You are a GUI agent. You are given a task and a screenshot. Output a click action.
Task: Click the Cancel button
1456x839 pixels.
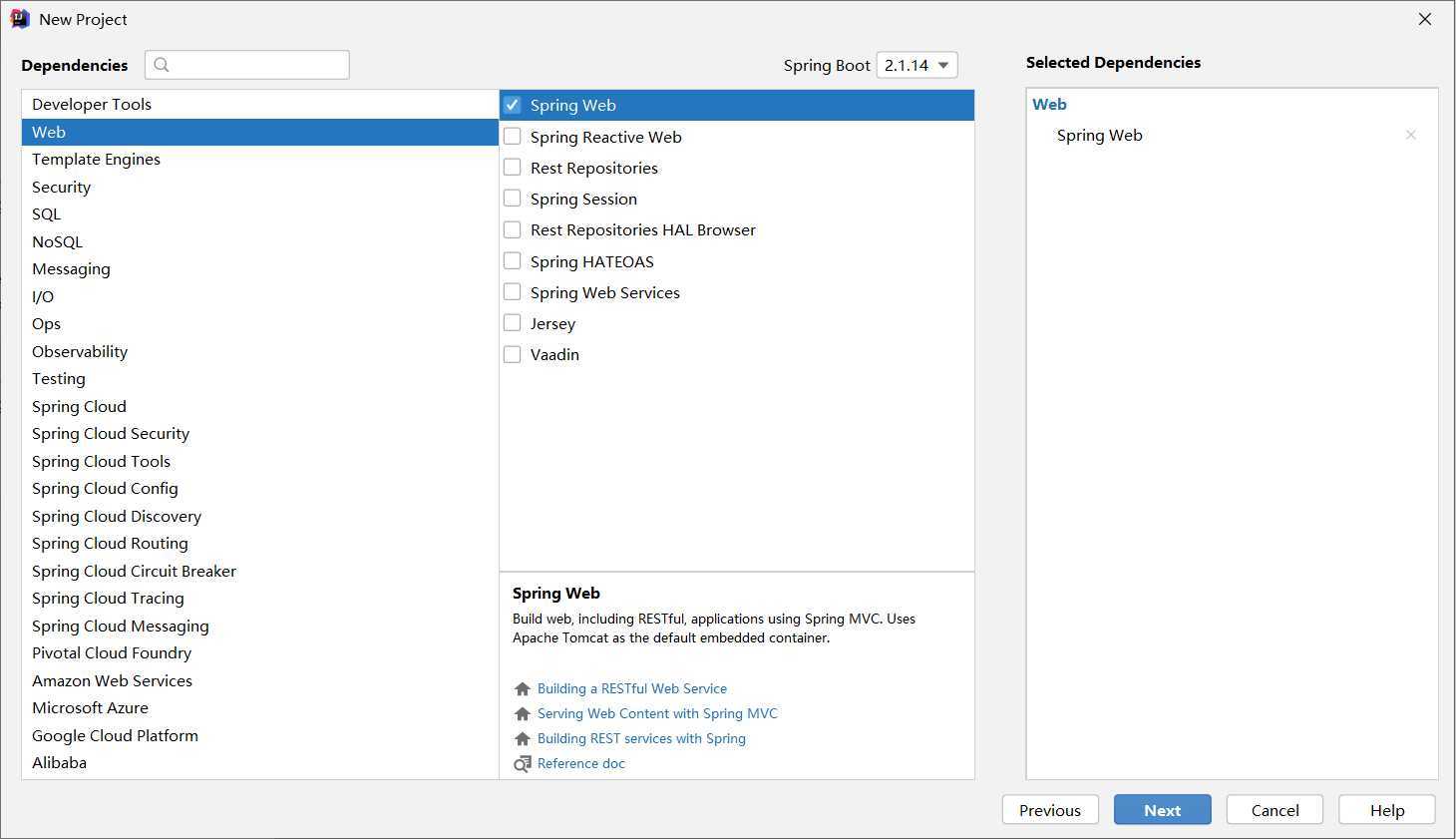pyautogui.click(x=1274, y=810)
